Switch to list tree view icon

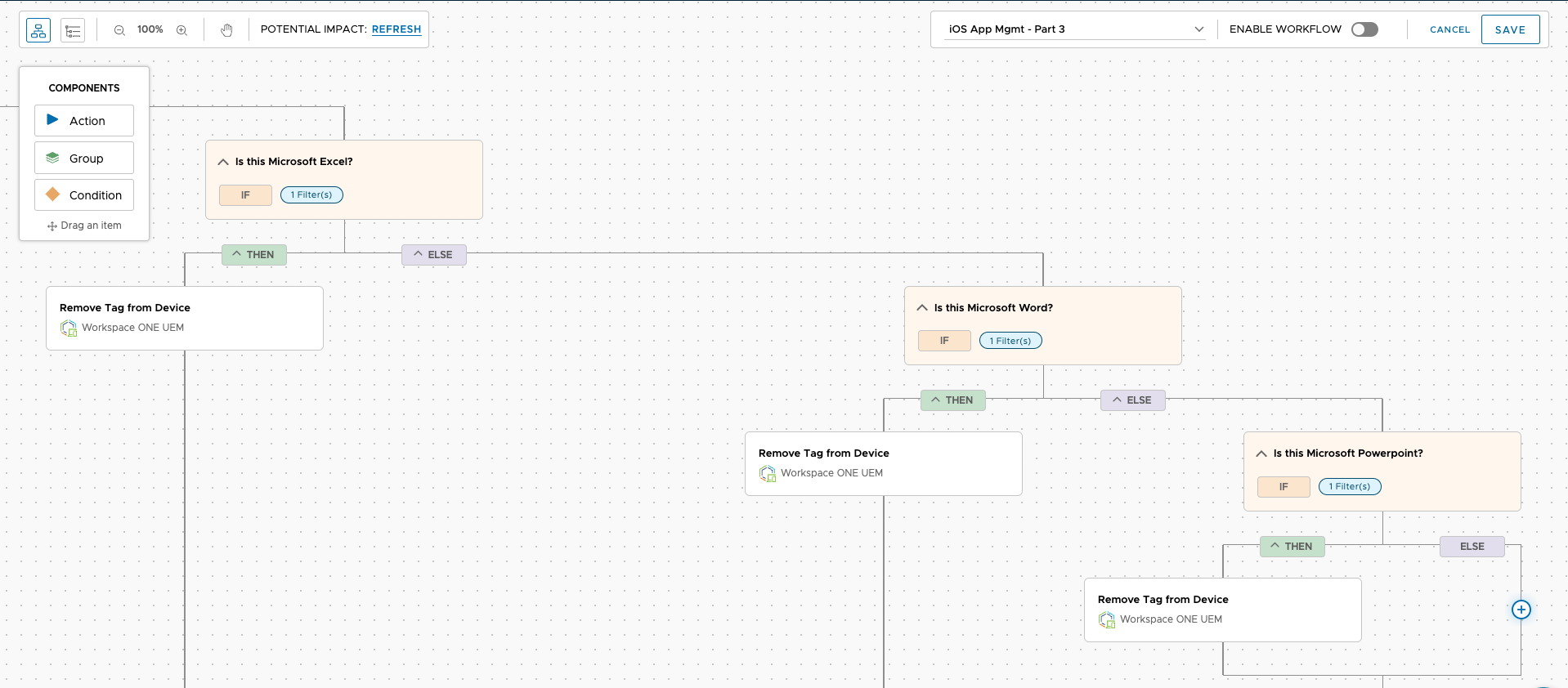[x=73, y=30]
